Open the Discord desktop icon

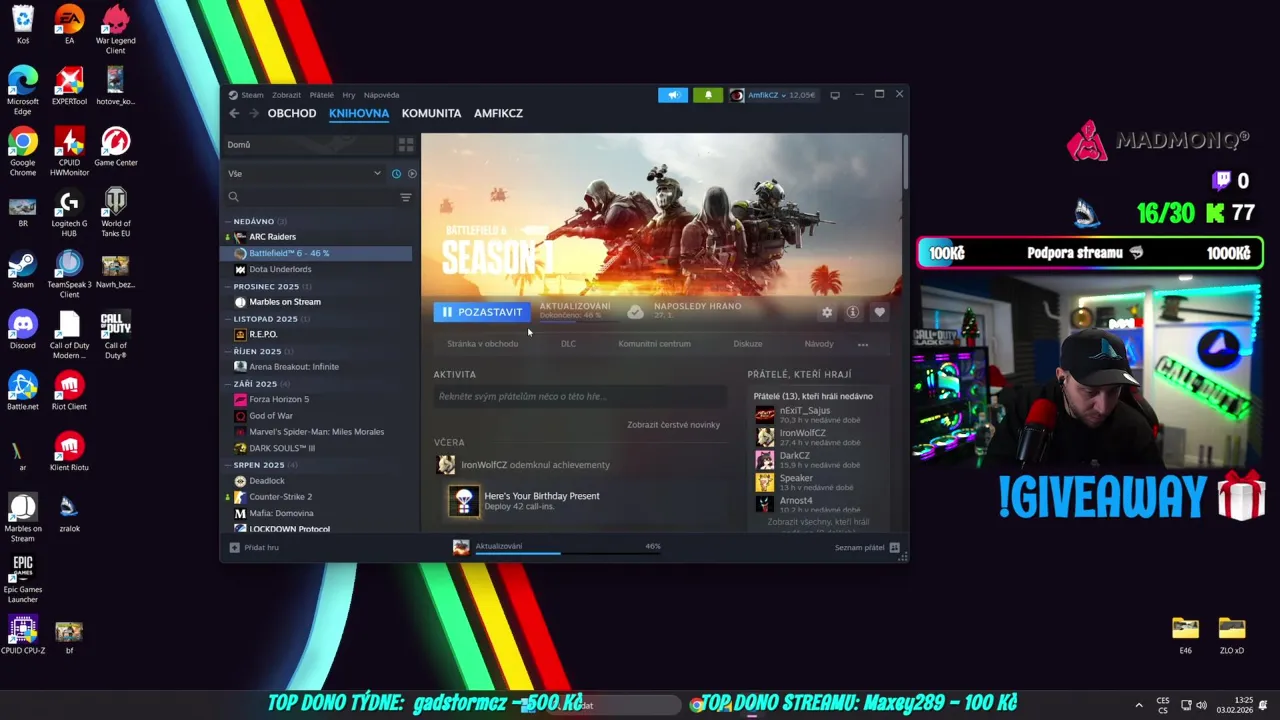[x=22, y=329]
